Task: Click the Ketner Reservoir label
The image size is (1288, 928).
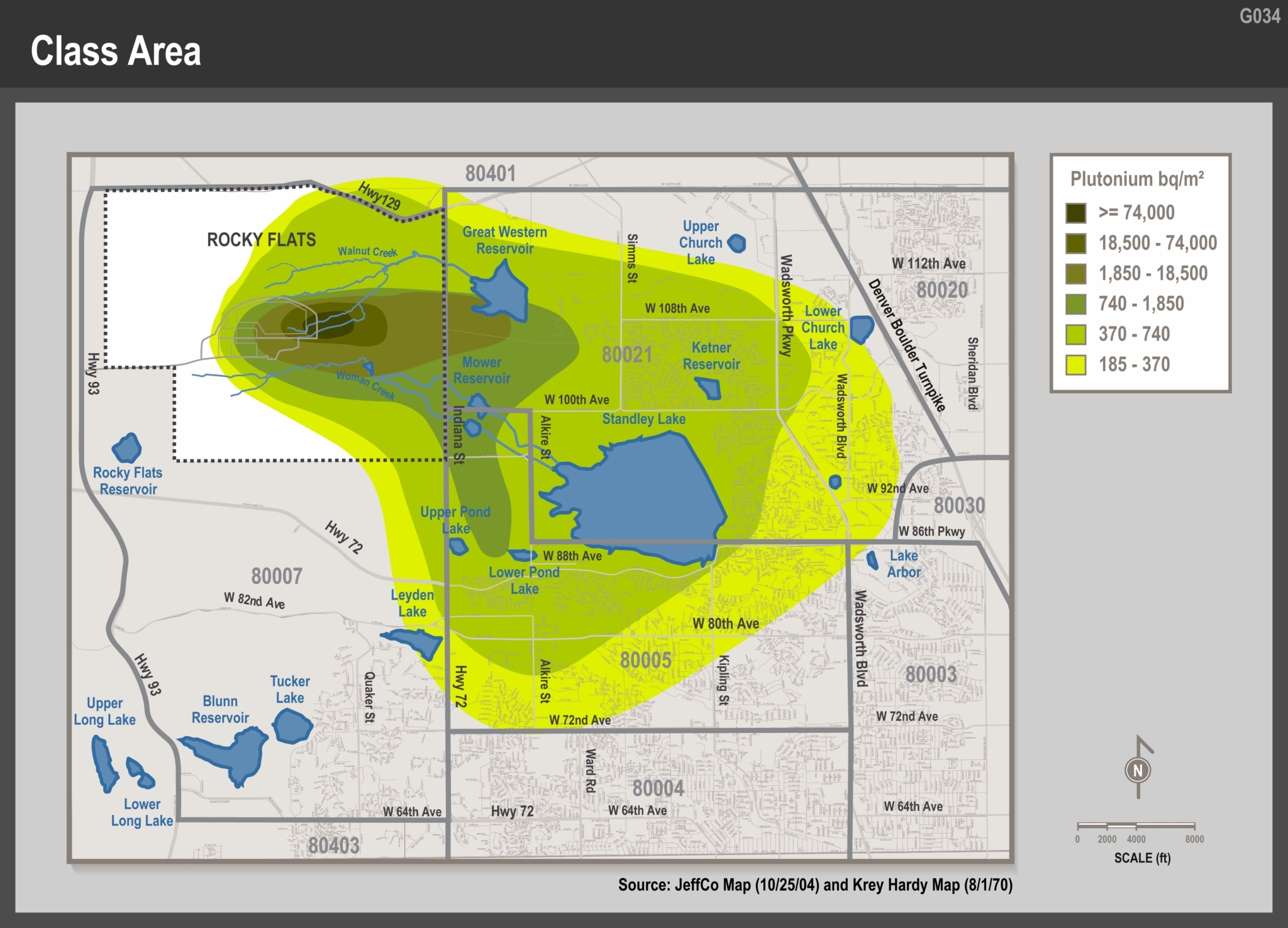Action: [711, 356]
